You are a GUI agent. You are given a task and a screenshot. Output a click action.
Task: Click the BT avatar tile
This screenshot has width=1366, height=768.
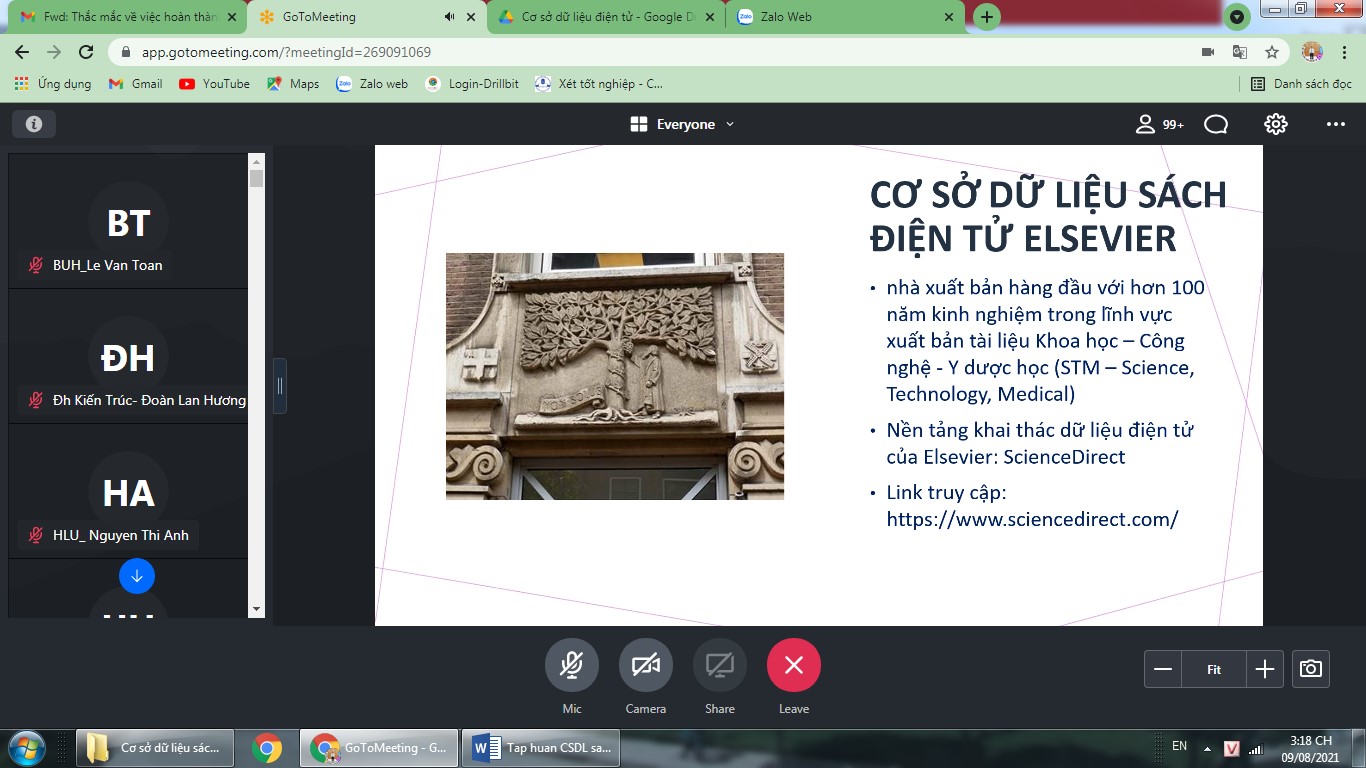[128, 222]
